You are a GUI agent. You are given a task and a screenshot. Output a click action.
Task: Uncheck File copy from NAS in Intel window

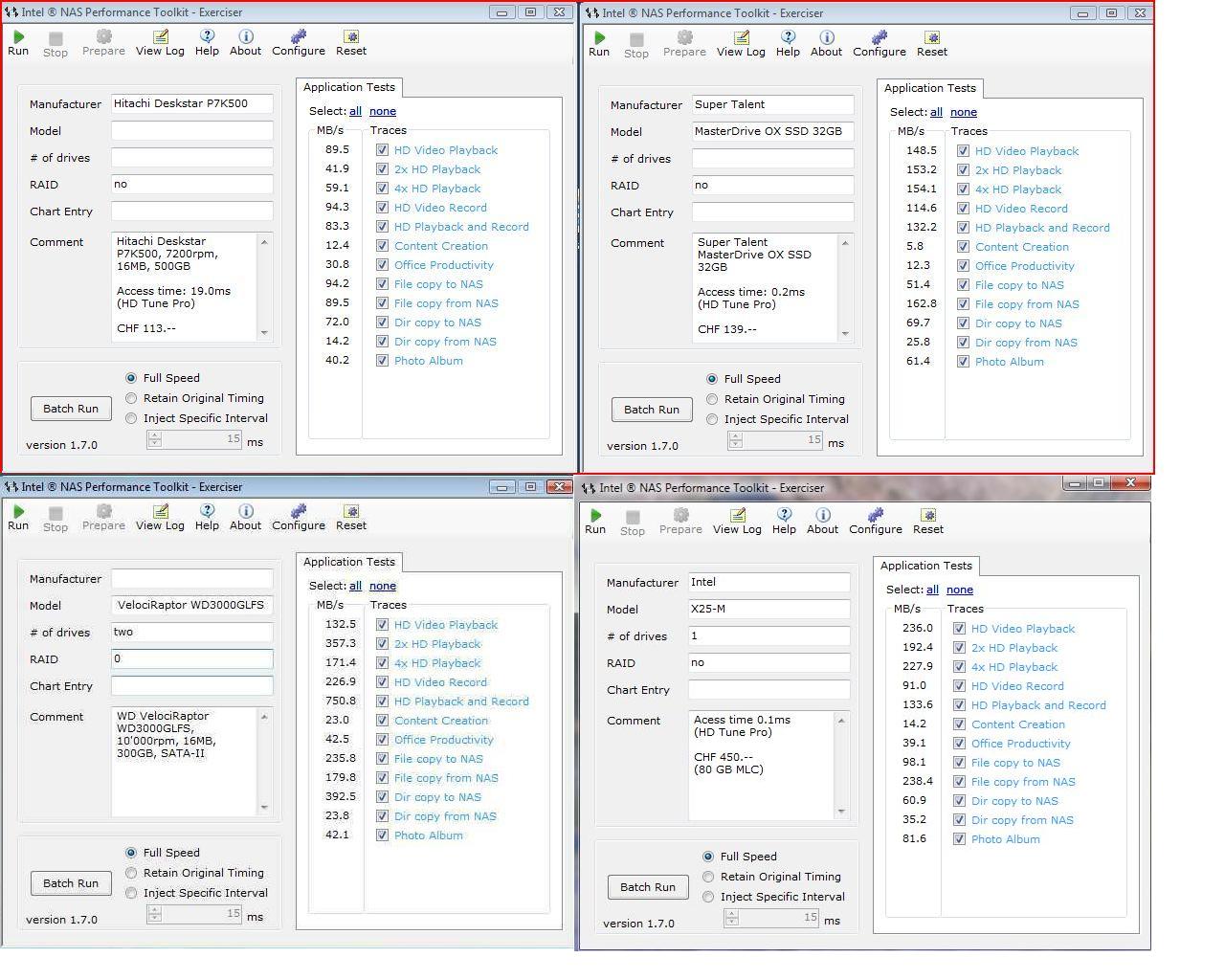(959, 782)
